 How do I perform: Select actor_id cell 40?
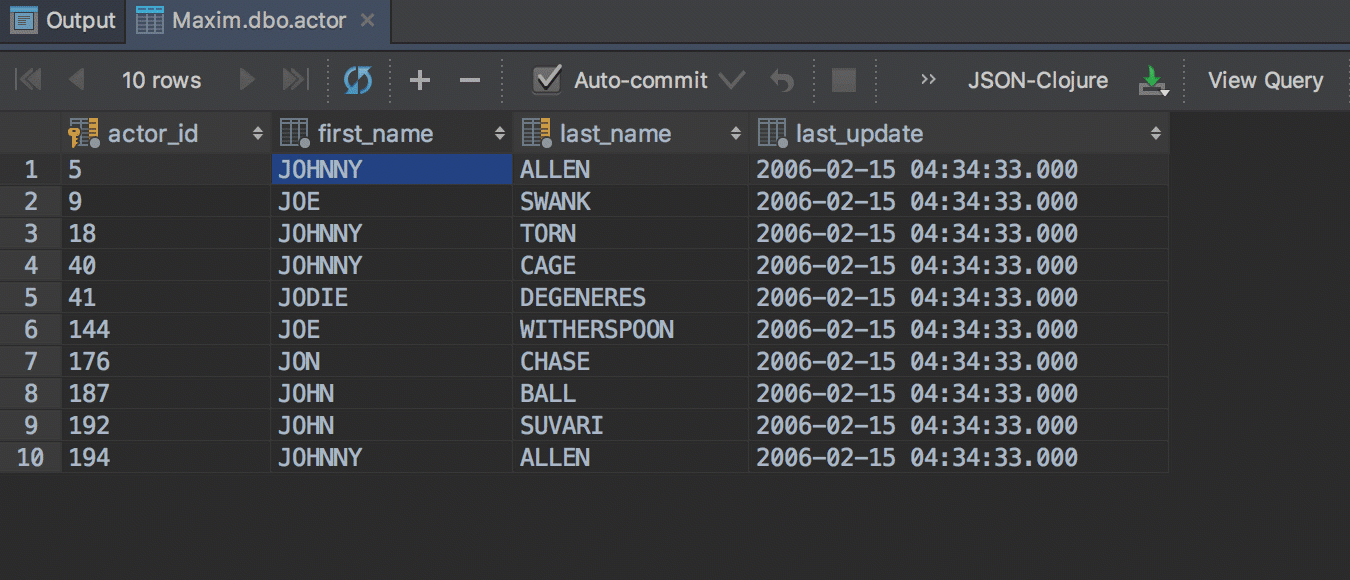(166, 265)
